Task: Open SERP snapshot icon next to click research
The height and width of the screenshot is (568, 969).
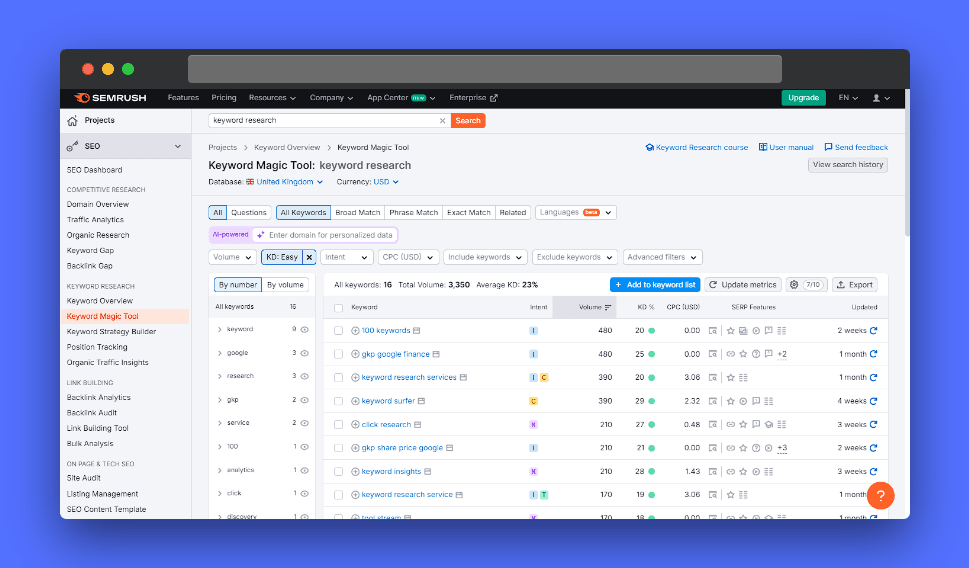Action: coord(418,425)
